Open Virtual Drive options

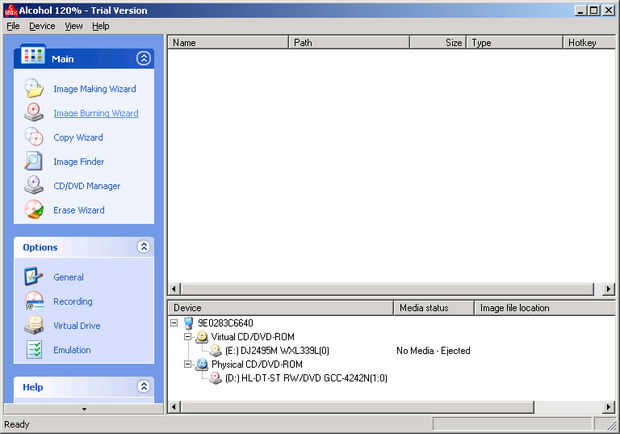pyautogui.click(x=77, y=326)
